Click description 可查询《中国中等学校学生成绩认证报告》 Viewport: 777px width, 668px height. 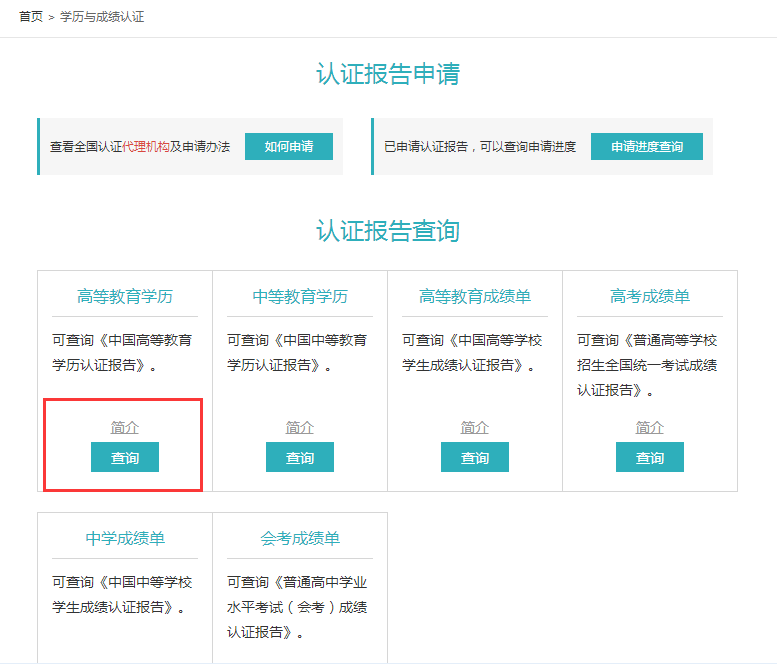tap(122, 595)
